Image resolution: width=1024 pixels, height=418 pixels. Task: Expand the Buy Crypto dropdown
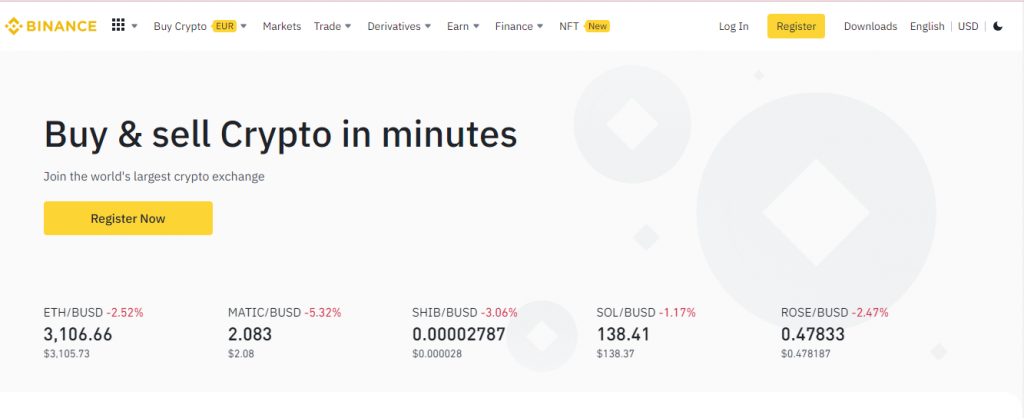click(180, 26)
